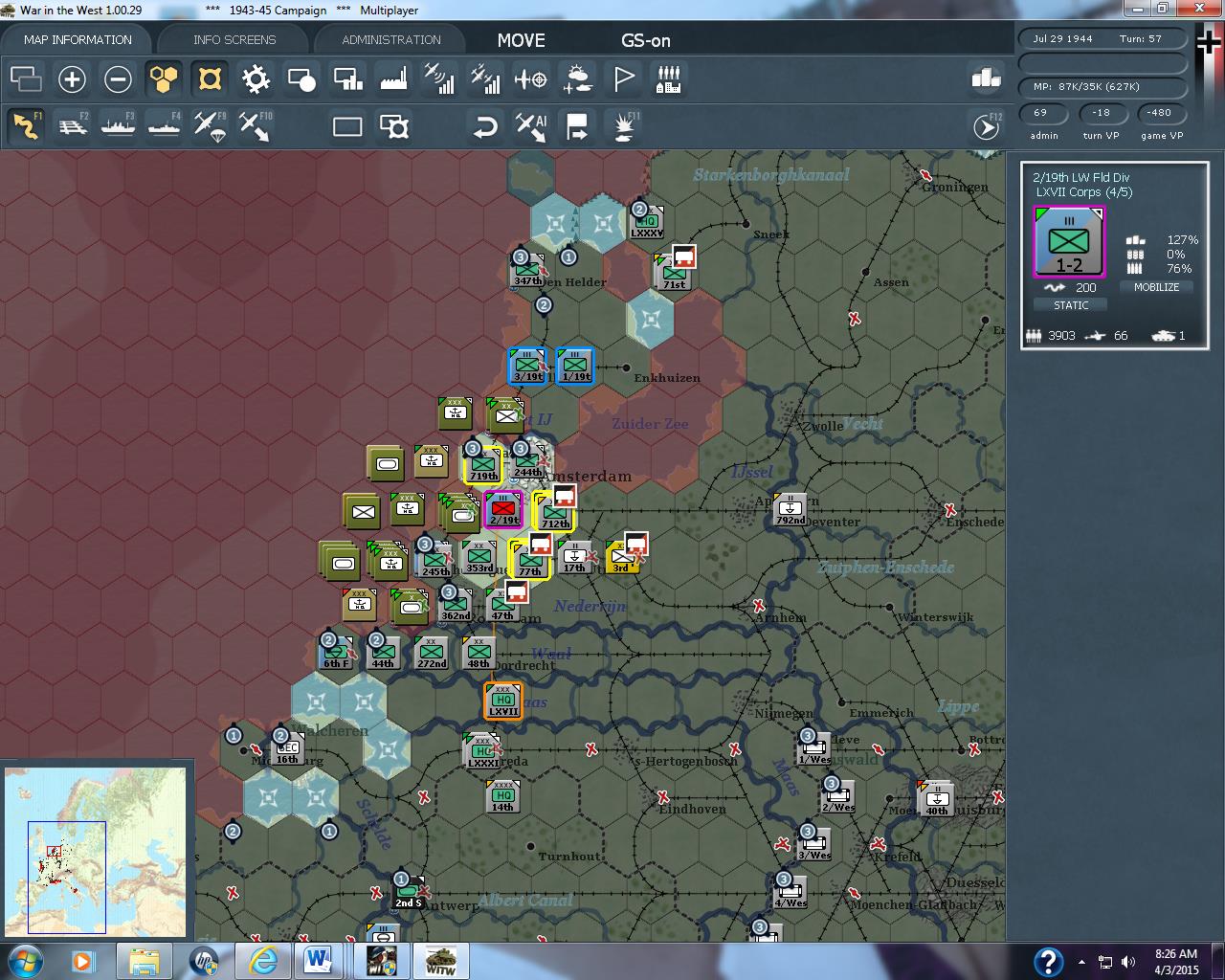
Task: Toggle the unit soft factors icon
Action: (x=210, y=79)
